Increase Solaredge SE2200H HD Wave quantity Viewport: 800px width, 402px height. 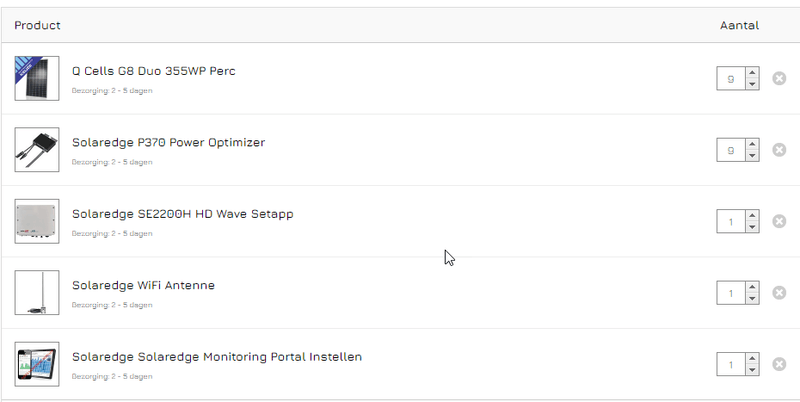[x=752, y=216]
